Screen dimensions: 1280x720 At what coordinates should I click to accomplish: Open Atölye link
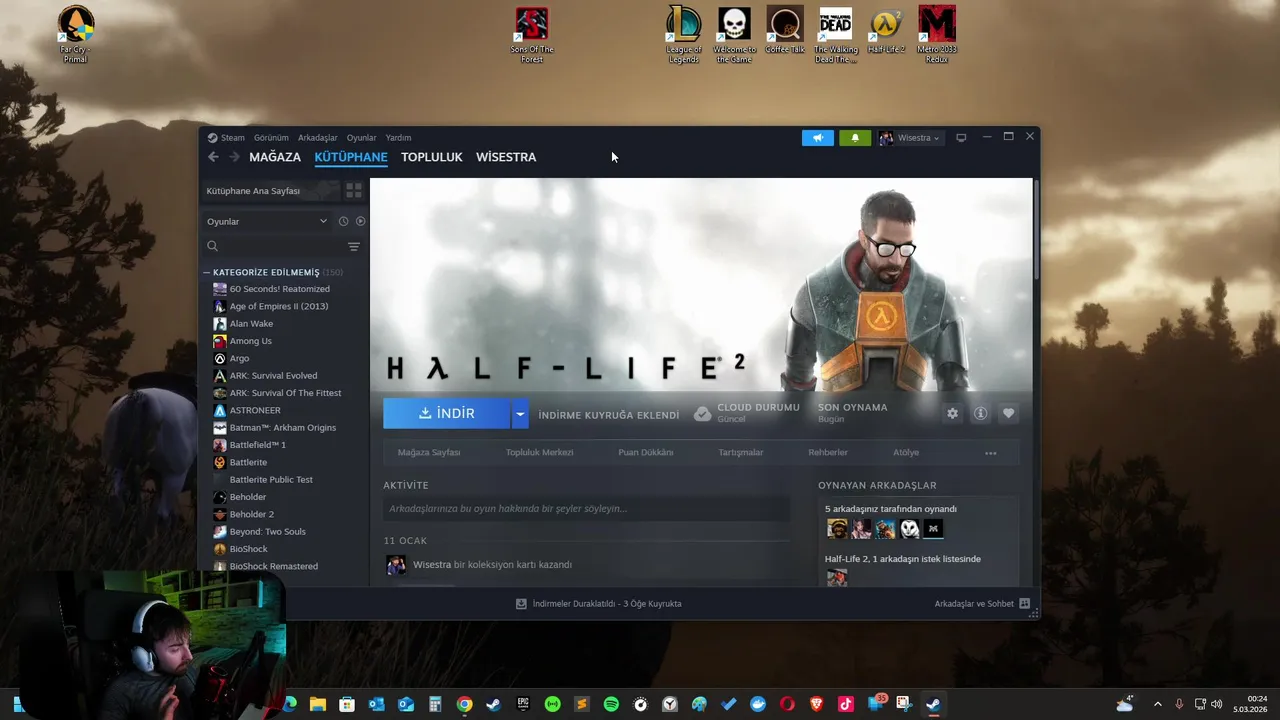[x=906, y=453]
